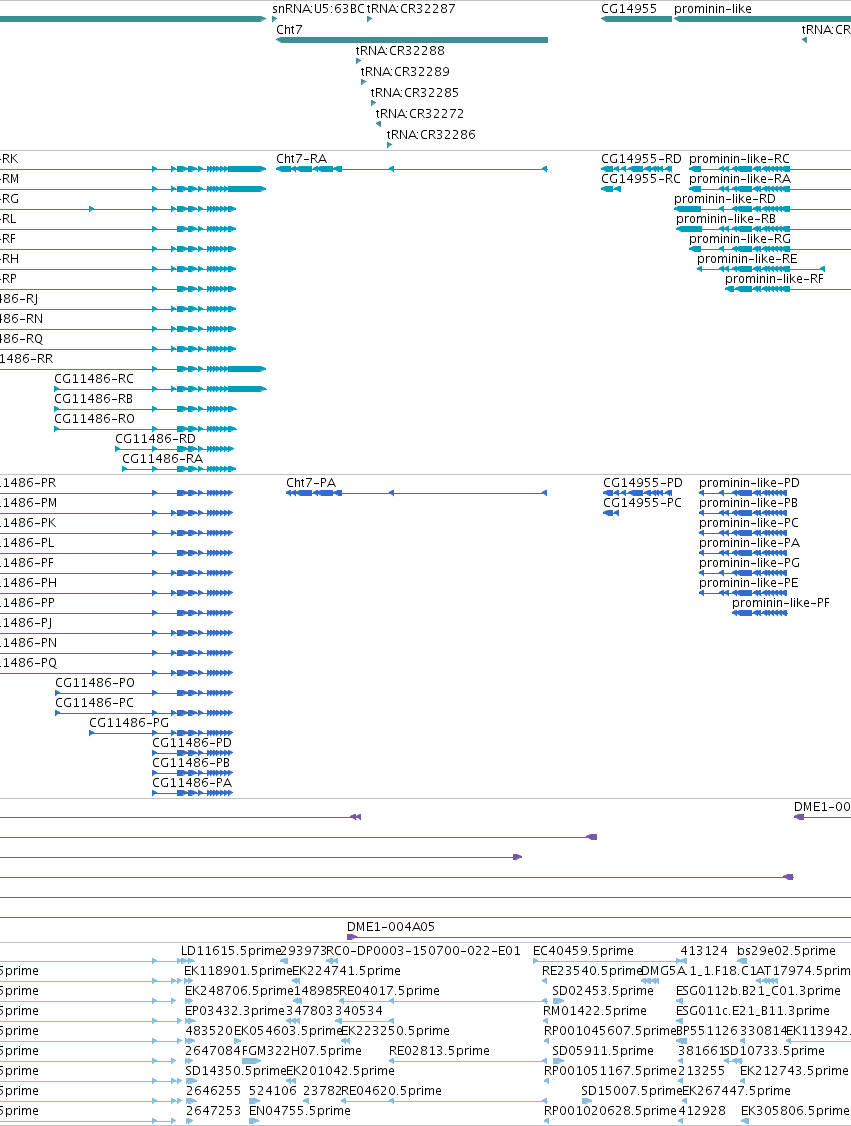851x1126 pixels.
Task: Select the bs29e02.5prime EST label
Action: pos(786,951)
